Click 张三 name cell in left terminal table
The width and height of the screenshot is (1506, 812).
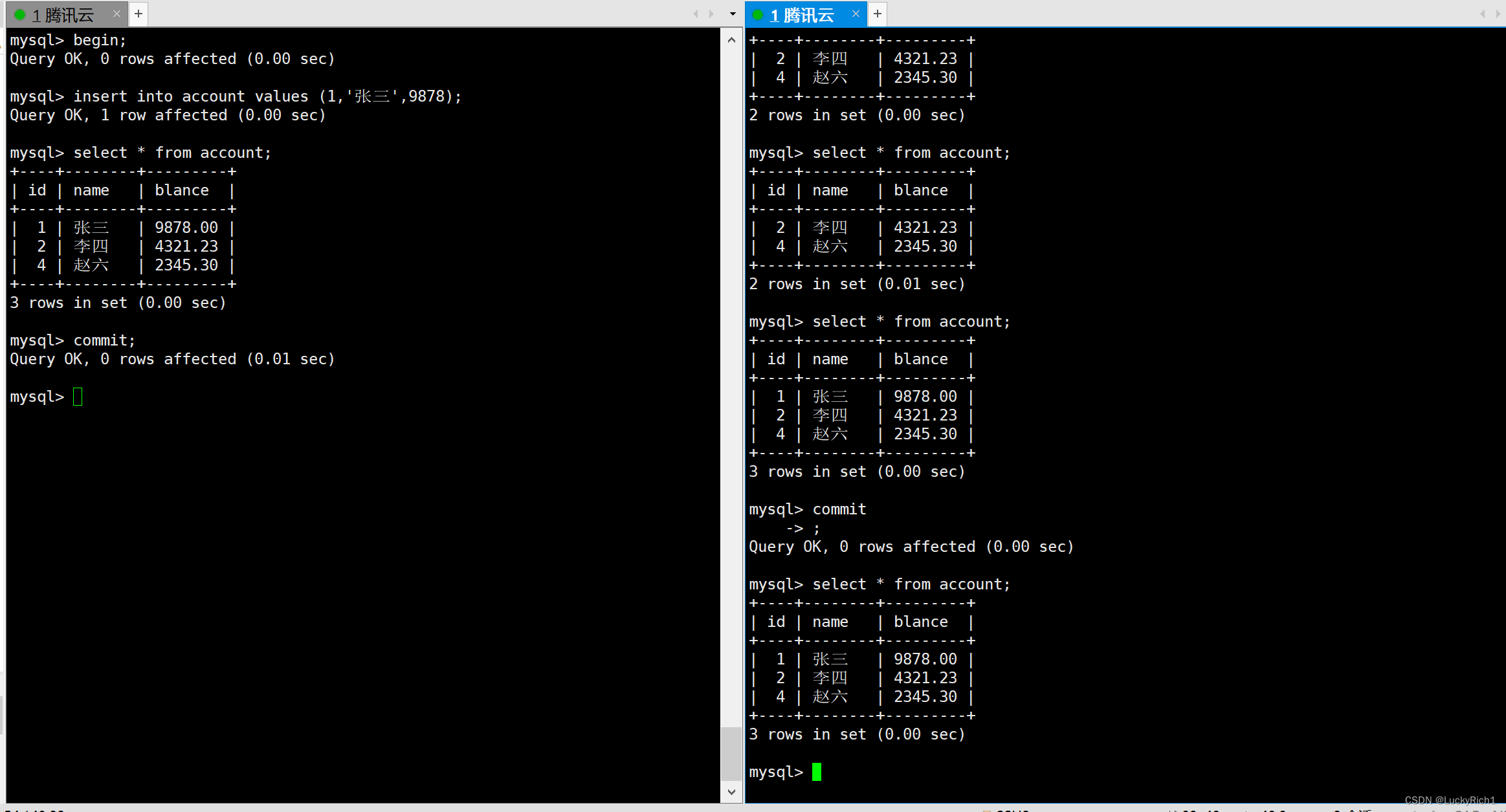(91, 228)
